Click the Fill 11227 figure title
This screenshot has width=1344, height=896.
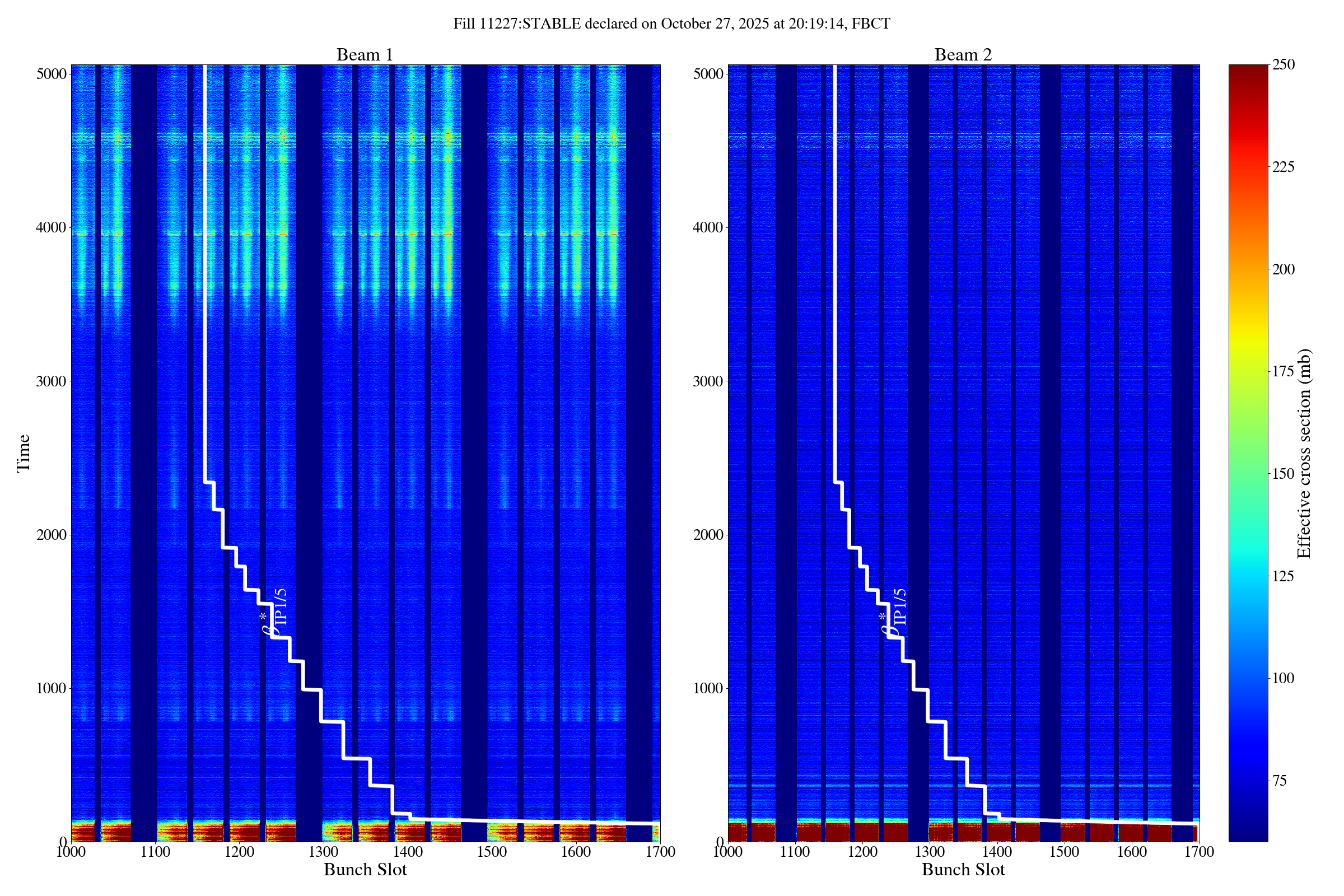click(x=671, y=24)
